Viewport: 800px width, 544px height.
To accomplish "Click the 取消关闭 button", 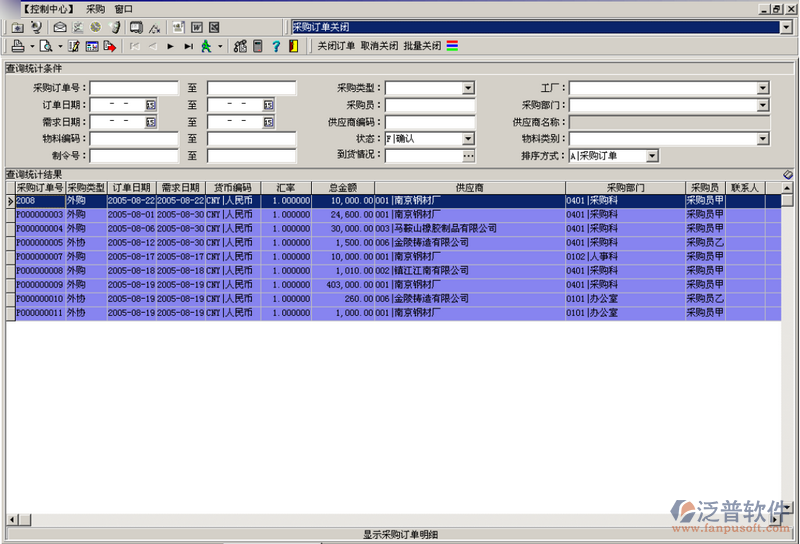I will coord(379,46).
